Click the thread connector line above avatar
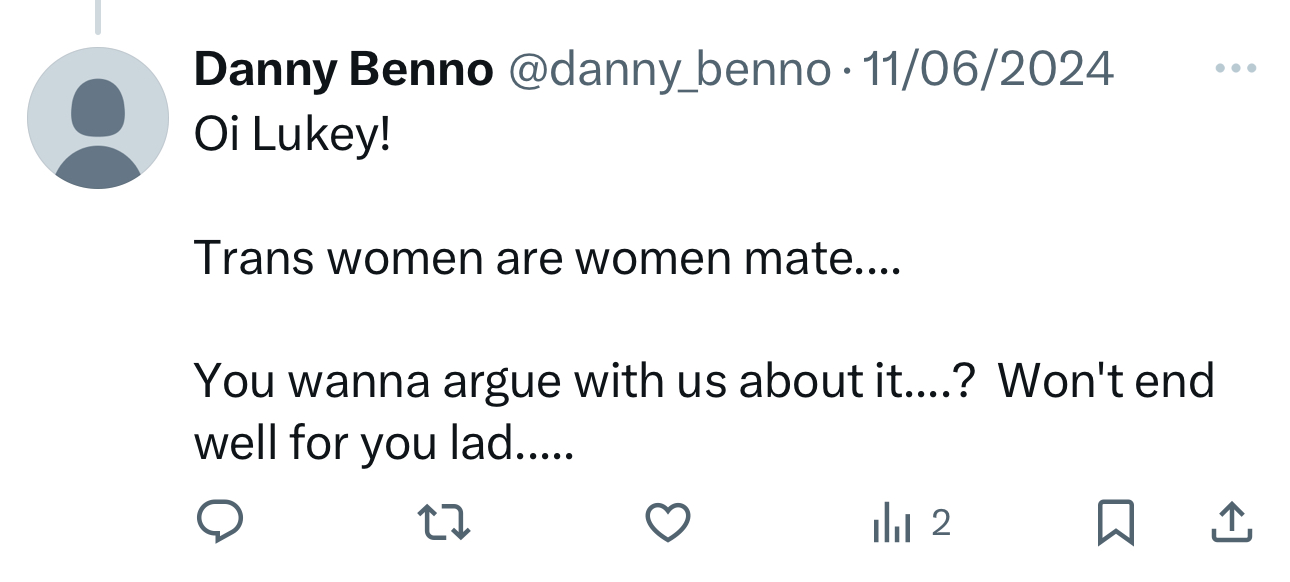This screenshot has height=582, width=1290. tap(98, 16)
